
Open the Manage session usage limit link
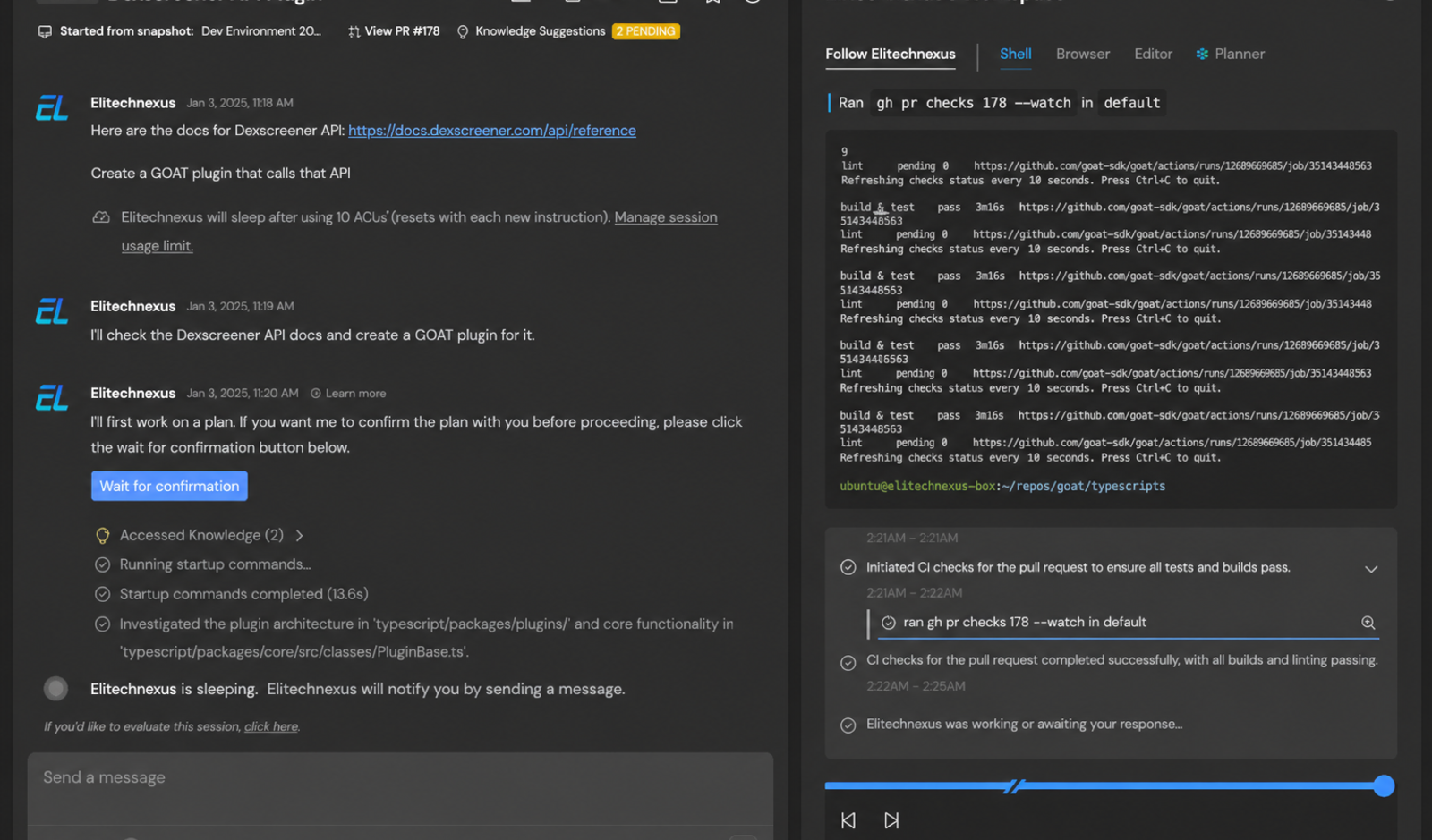(666, 217)
